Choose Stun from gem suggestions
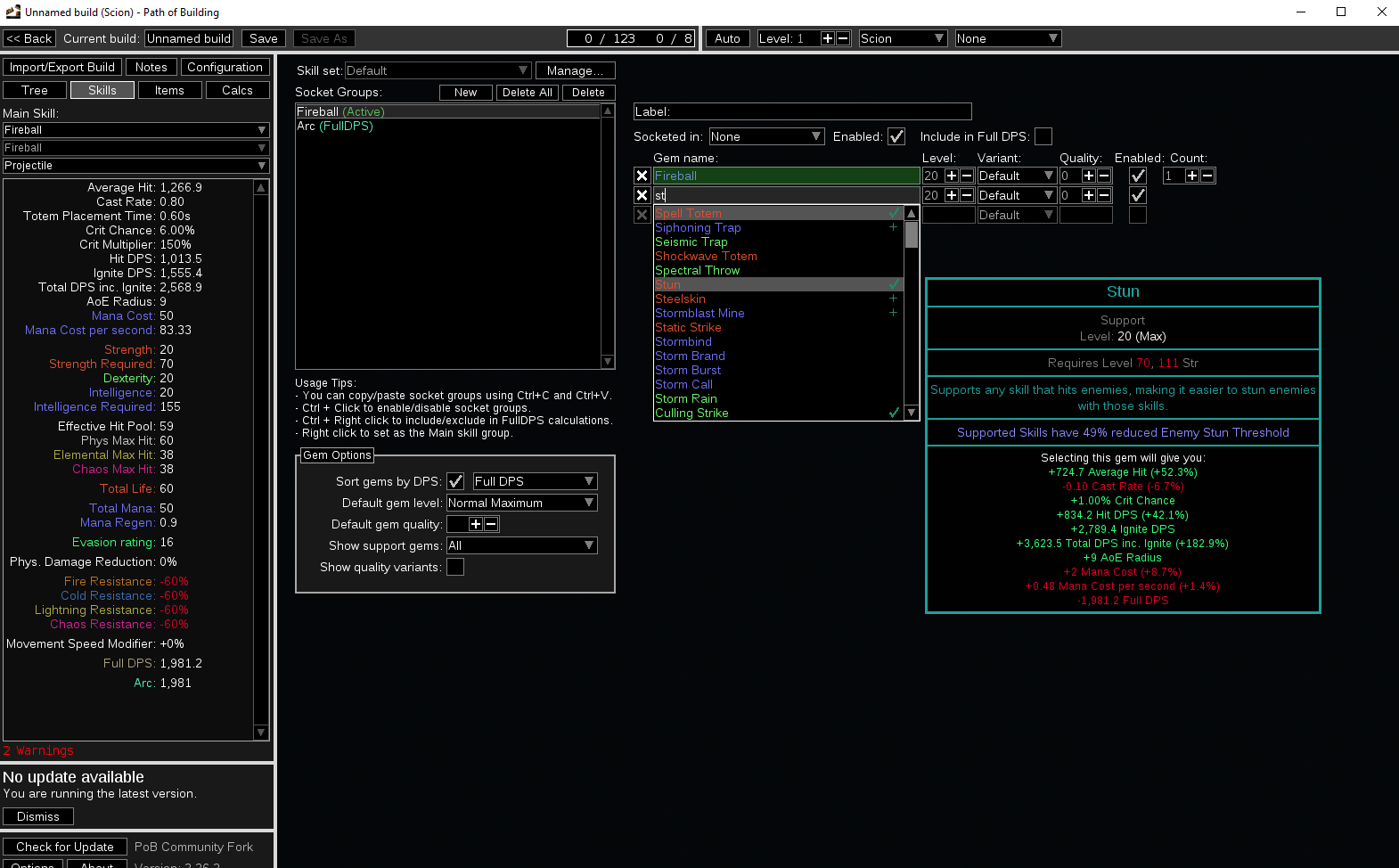Viewport: 1399px width, 868px height. click(779, 284)
